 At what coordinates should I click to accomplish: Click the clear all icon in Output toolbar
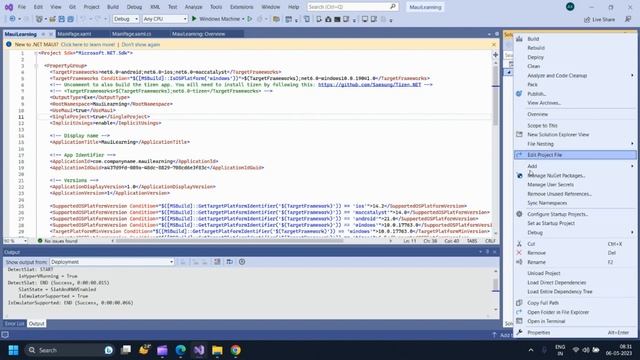point(217,262)
